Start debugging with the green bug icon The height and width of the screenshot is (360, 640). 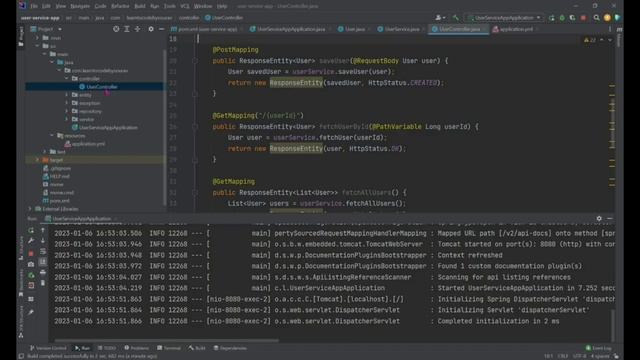click(x=562, y=18)
